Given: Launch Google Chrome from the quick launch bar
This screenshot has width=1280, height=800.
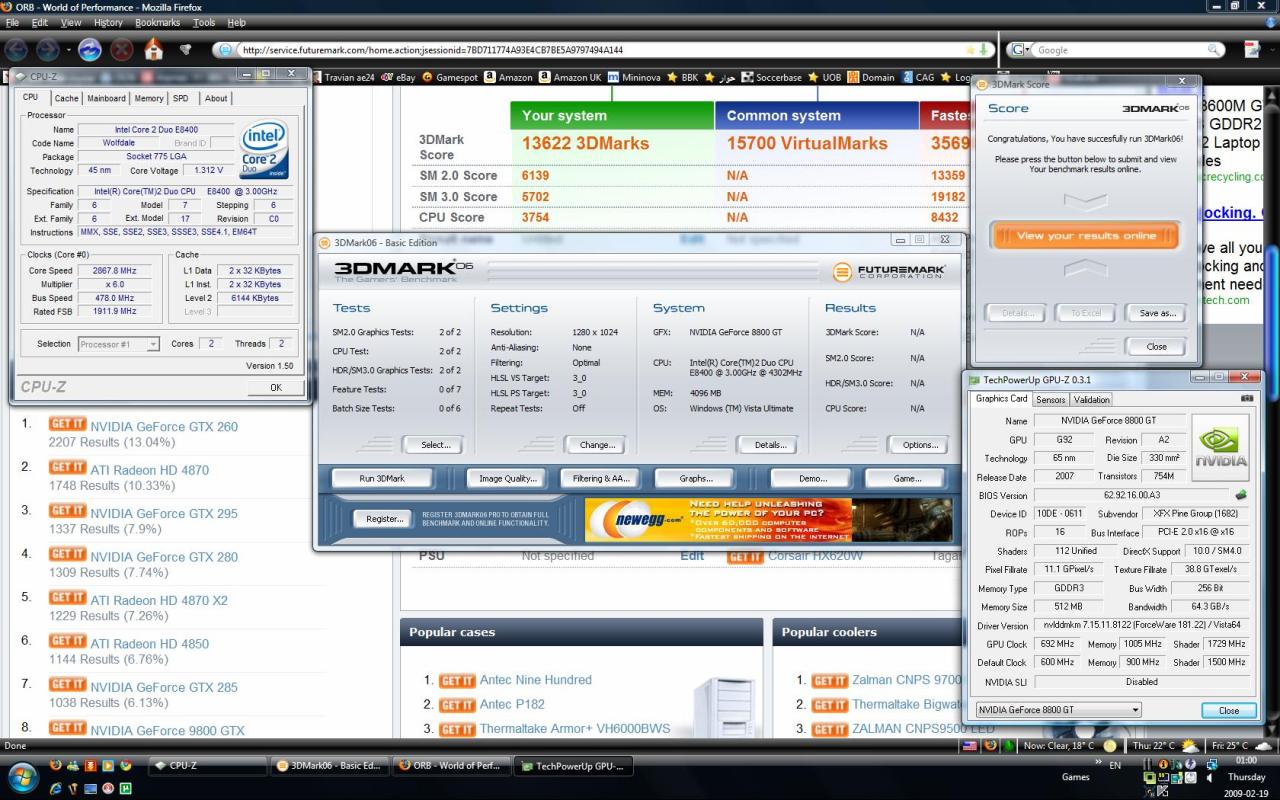Looking at the screenshot, I should (126, 766).
